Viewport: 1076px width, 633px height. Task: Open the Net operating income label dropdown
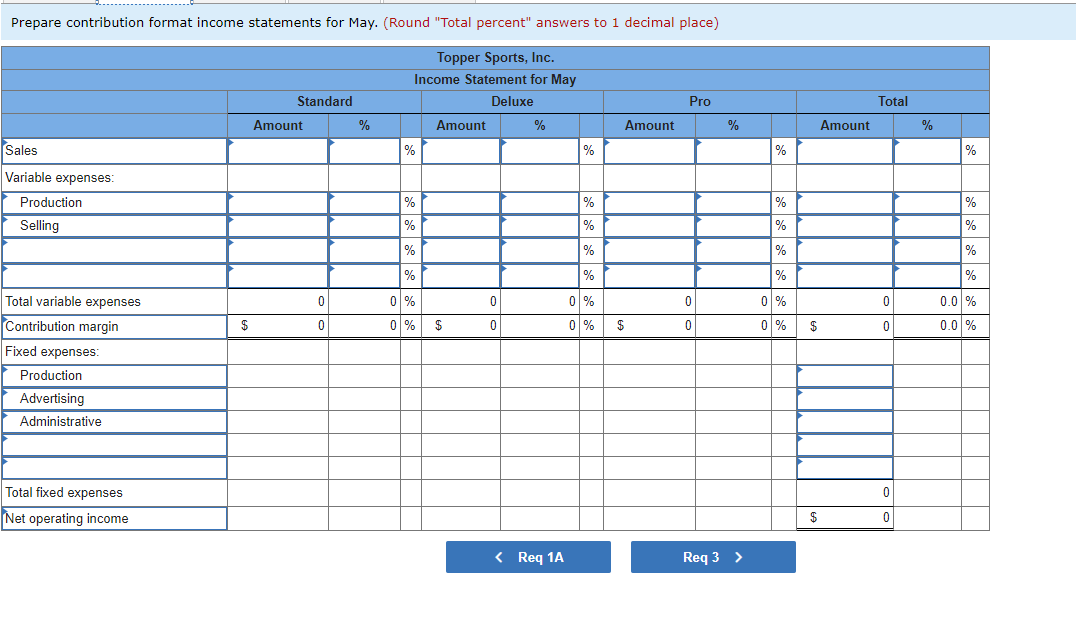(x=114, y=518)
